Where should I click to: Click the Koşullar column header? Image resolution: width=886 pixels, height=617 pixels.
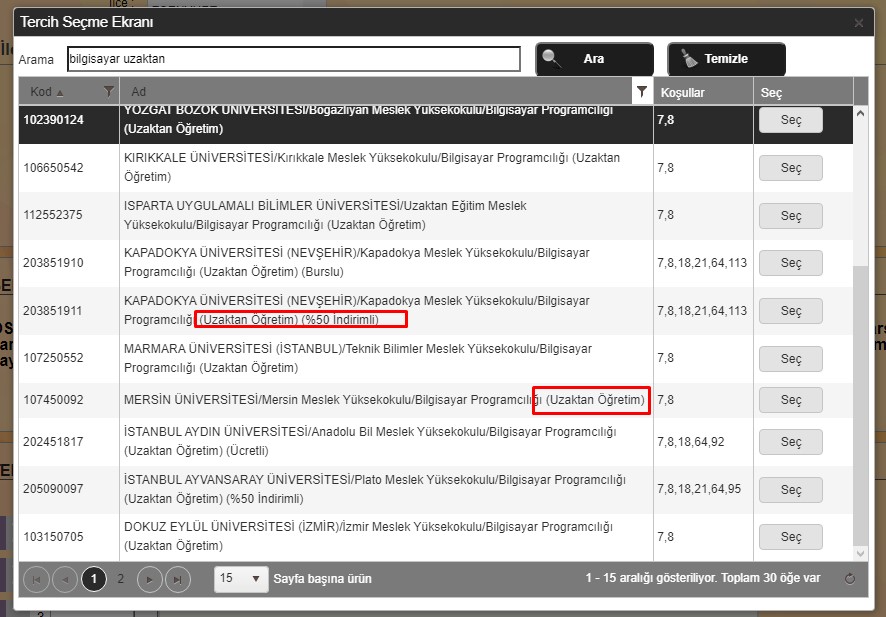point(683,92)
